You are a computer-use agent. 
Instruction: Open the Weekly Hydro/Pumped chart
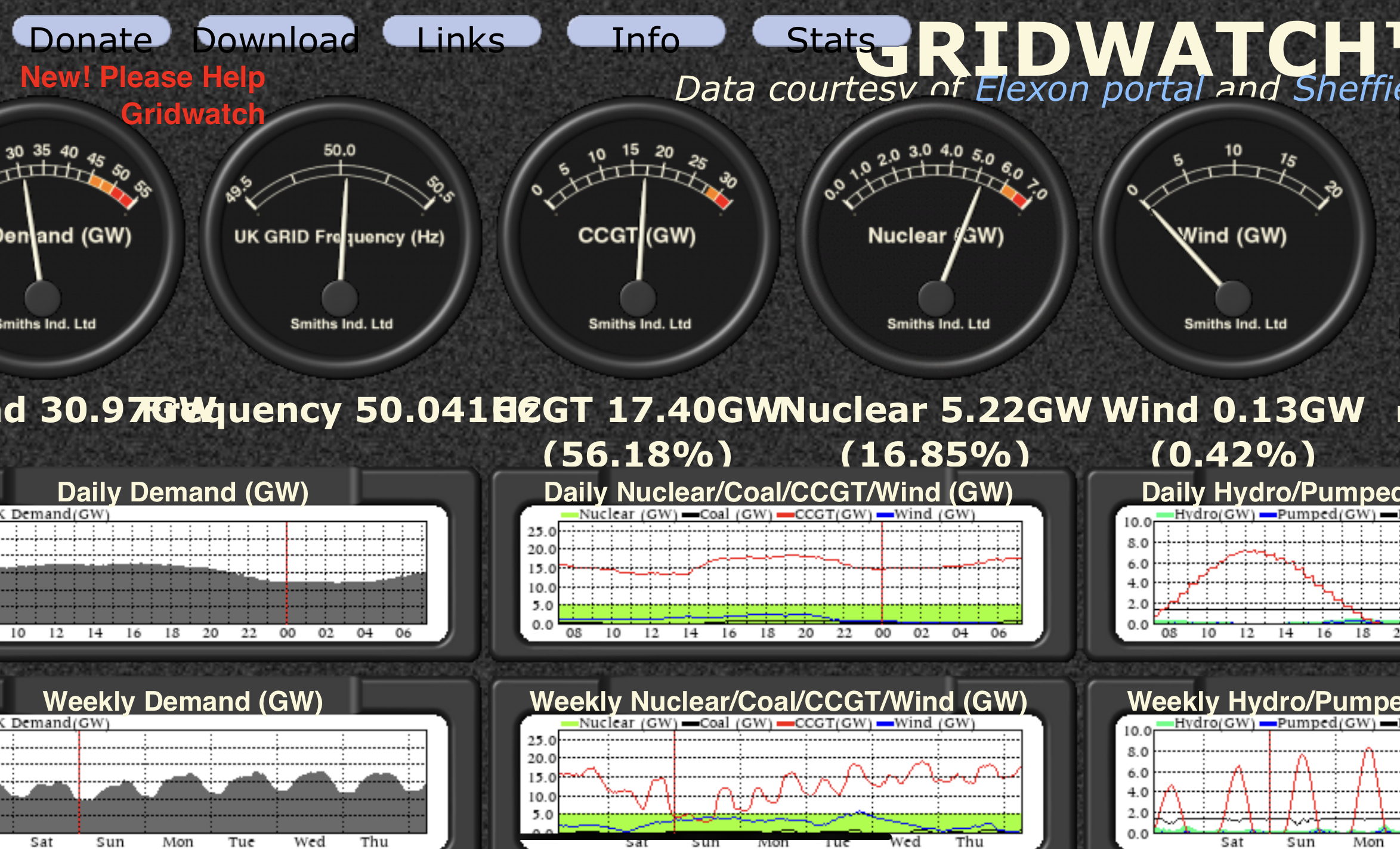click(1257, 782)
